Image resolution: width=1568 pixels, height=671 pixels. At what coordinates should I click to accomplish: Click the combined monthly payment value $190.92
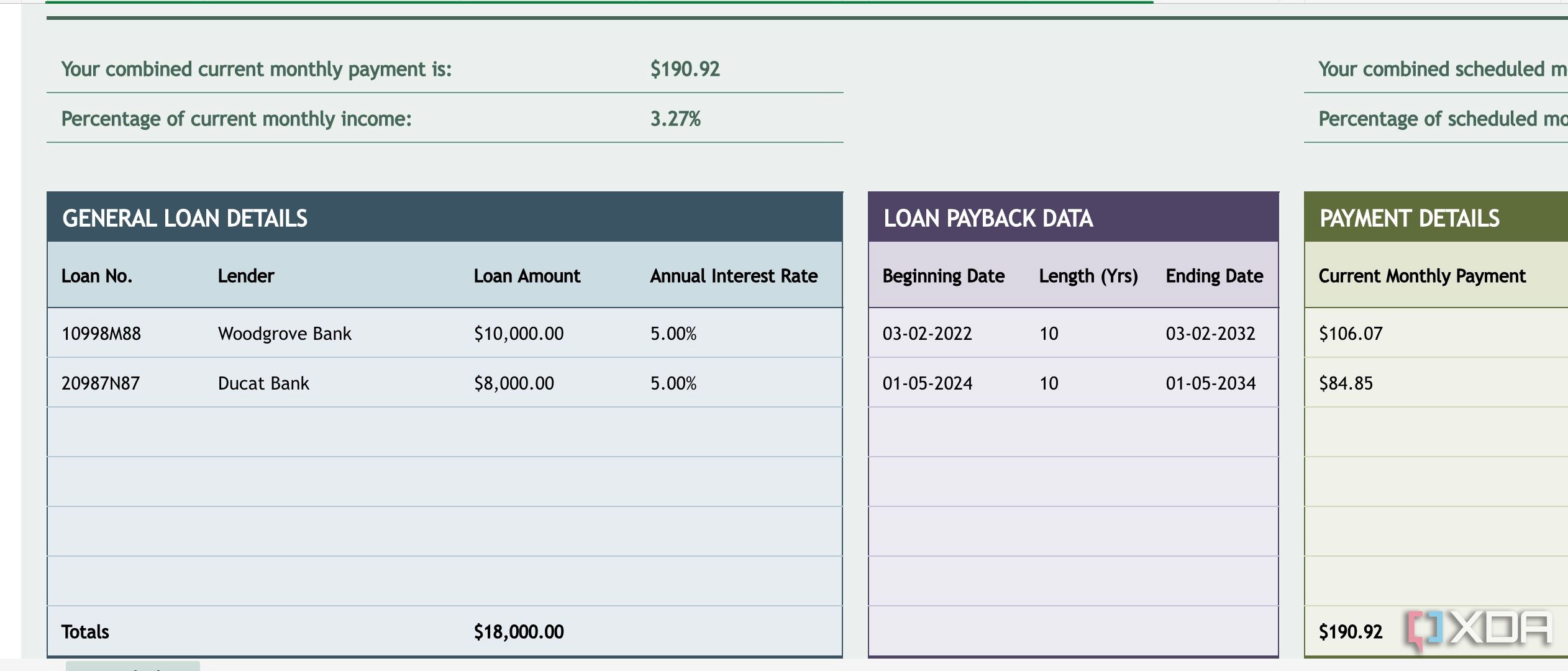685,69
